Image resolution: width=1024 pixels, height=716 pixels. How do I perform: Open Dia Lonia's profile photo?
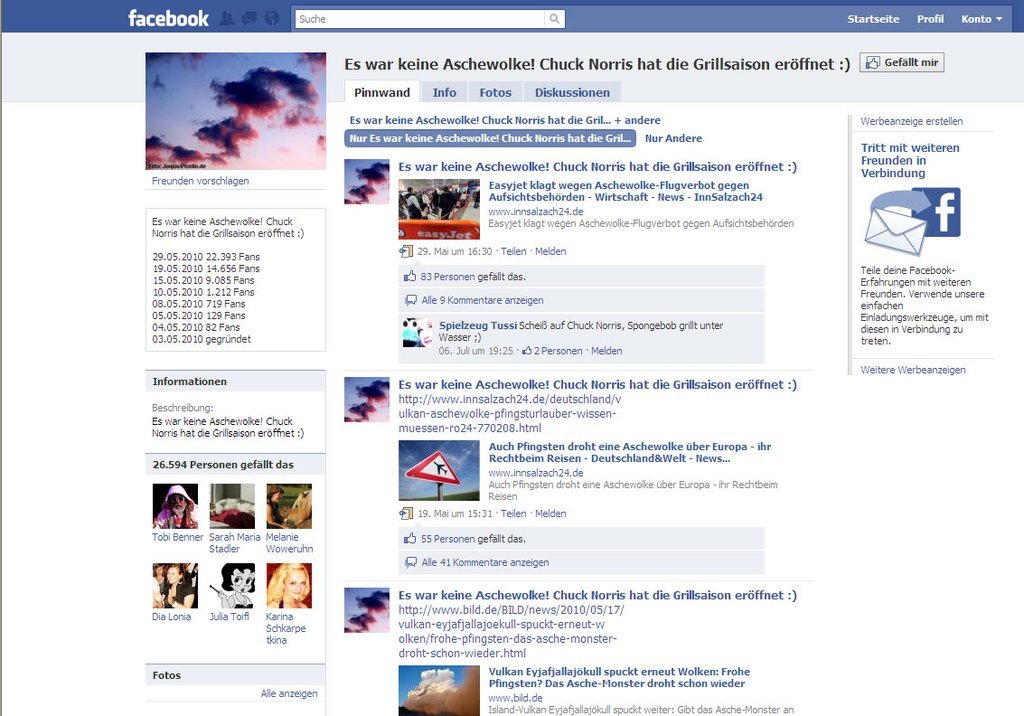click(x=175, y=586)
